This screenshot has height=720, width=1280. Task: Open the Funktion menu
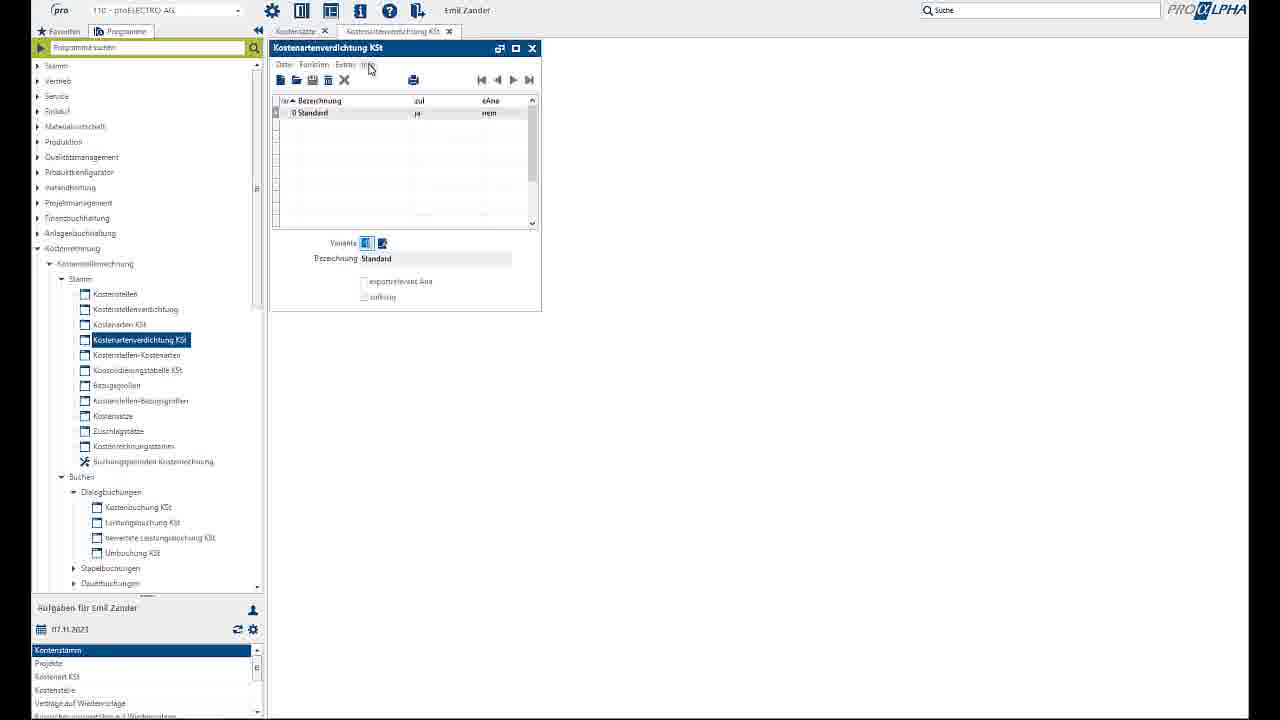(x=314, y=65)
